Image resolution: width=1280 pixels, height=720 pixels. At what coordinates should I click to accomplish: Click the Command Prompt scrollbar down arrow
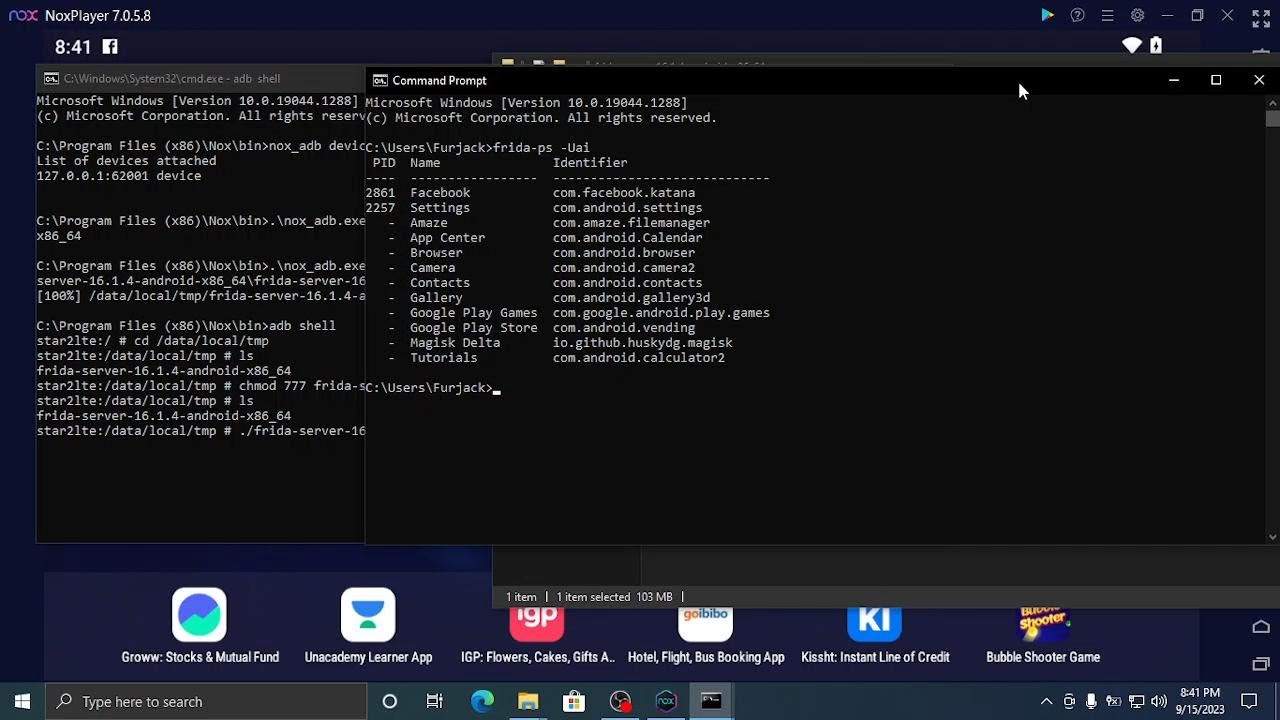[1272, 537]
